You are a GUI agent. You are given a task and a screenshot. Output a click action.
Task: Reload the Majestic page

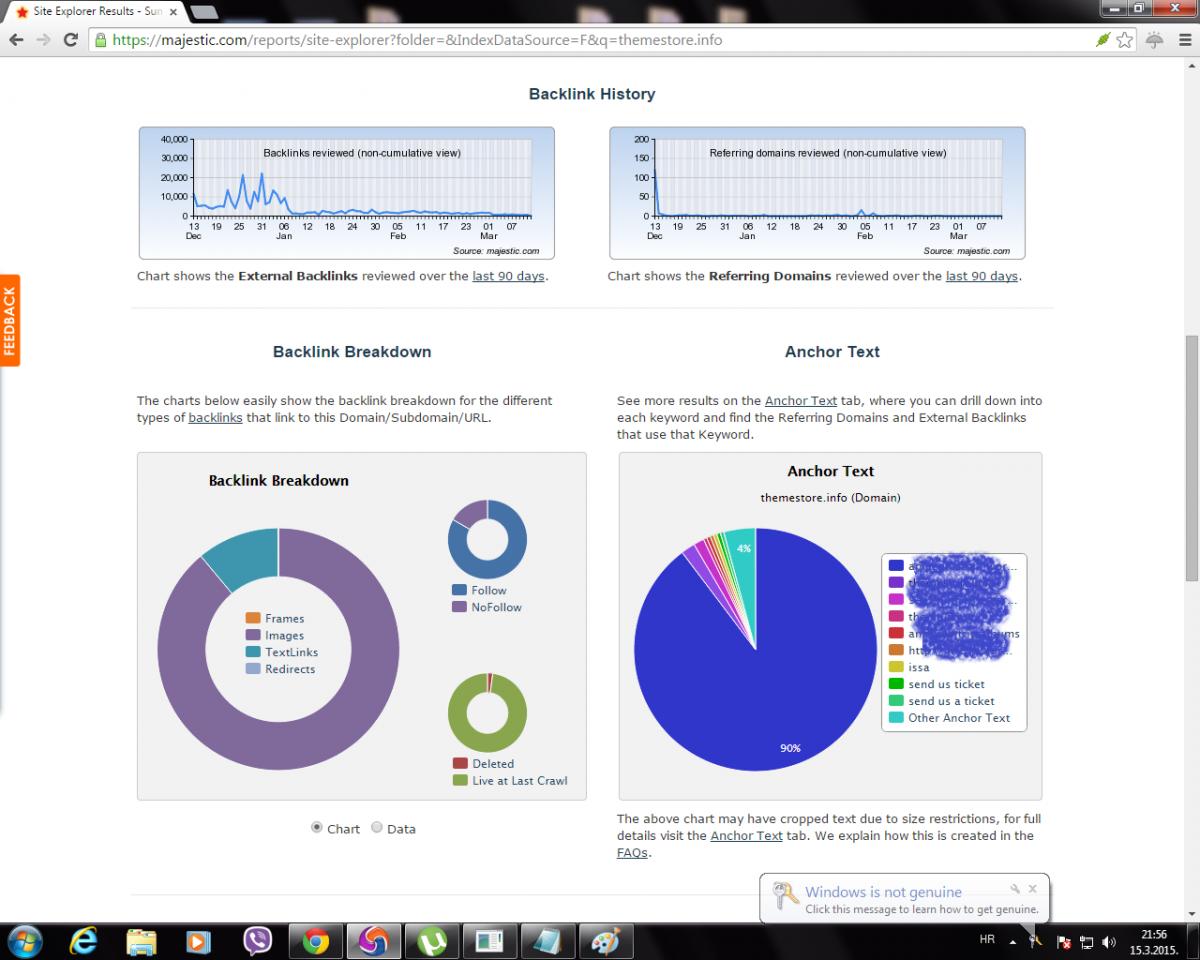coord(70,40)
